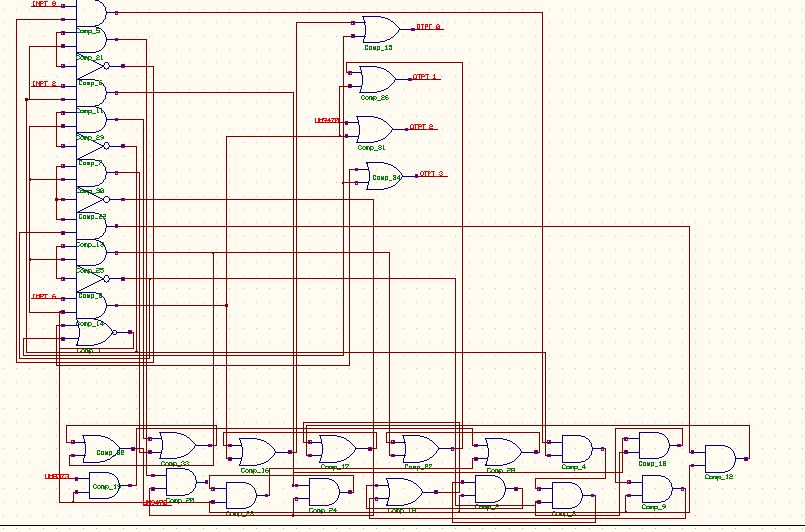Select the NOR gate in the left column
The width and height of the screenshot is (805, 532).
[x=95, y=332]
